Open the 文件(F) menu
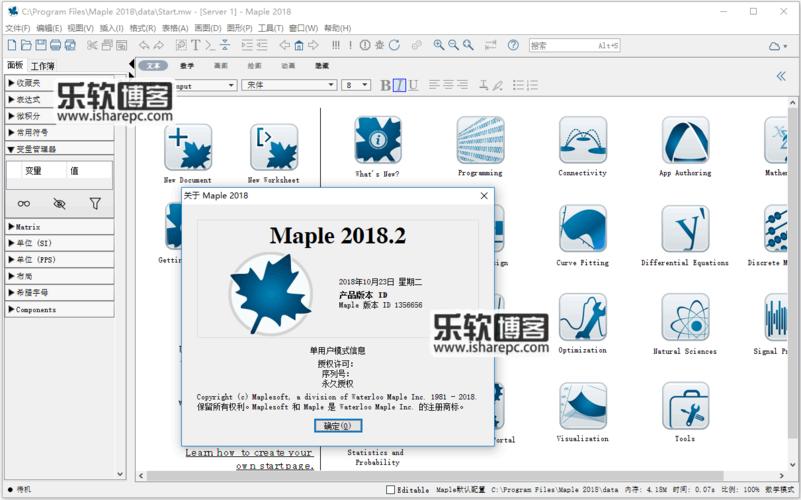This screenshot has width=801, height=500. [x=17, y=28]
